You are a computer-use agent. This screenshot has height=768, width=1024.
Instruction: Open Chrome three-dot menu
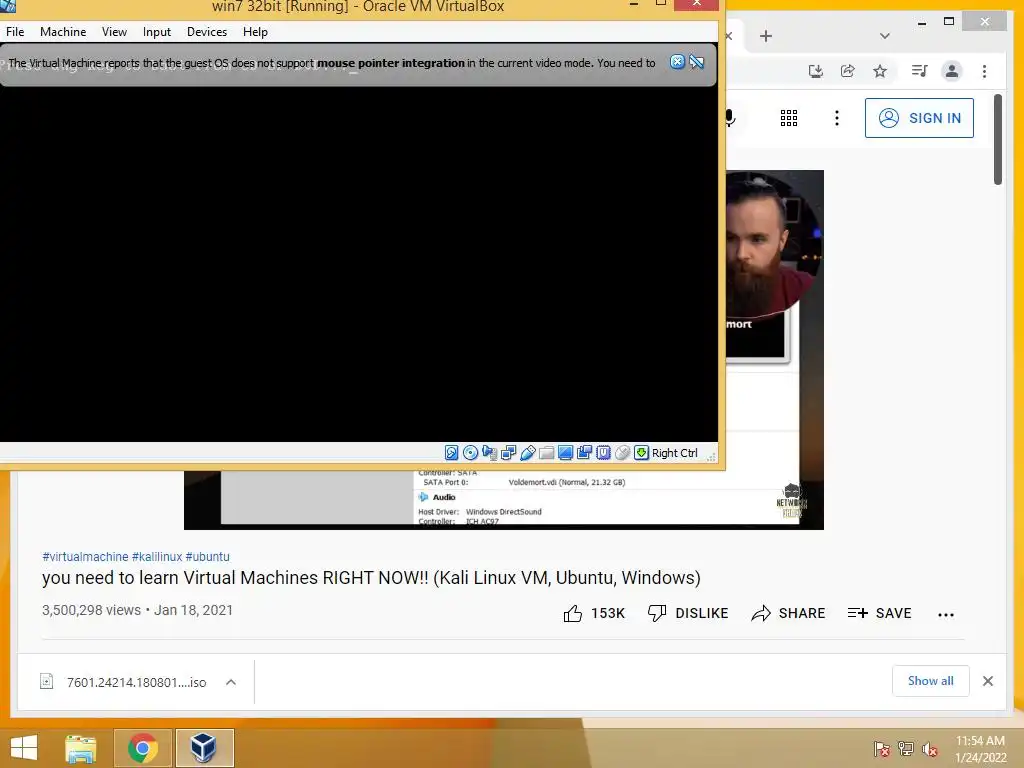985,71
